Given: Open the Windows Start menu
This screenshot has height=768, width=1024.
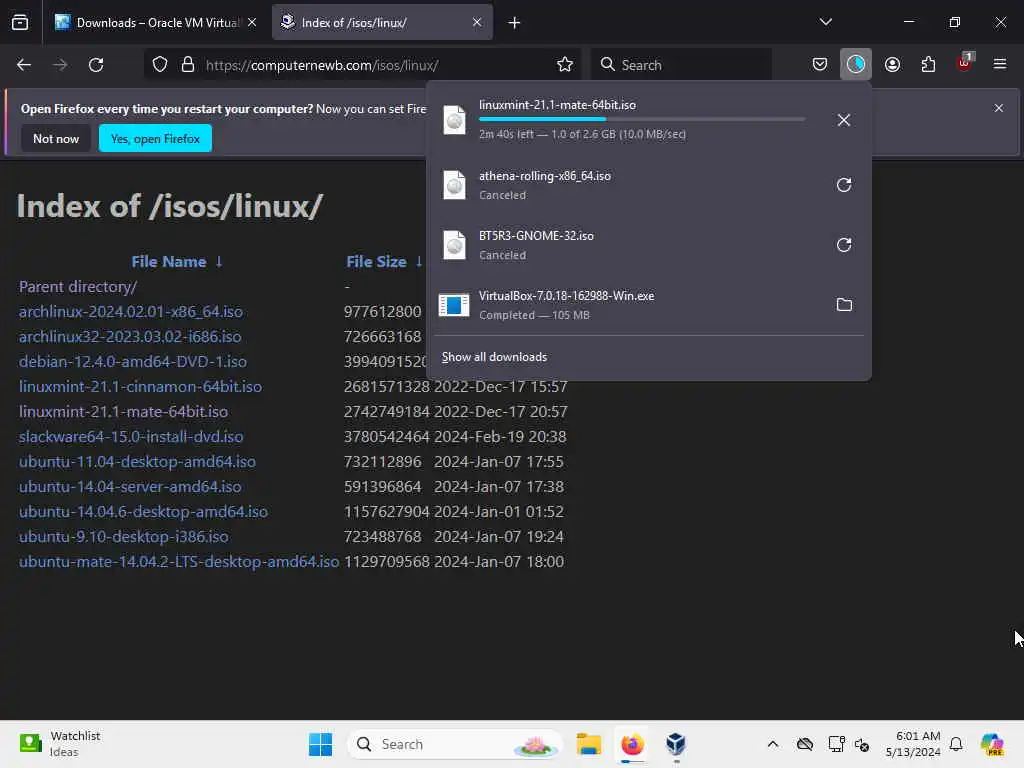Looking at the screenshot, I should [x=321, y=744].
